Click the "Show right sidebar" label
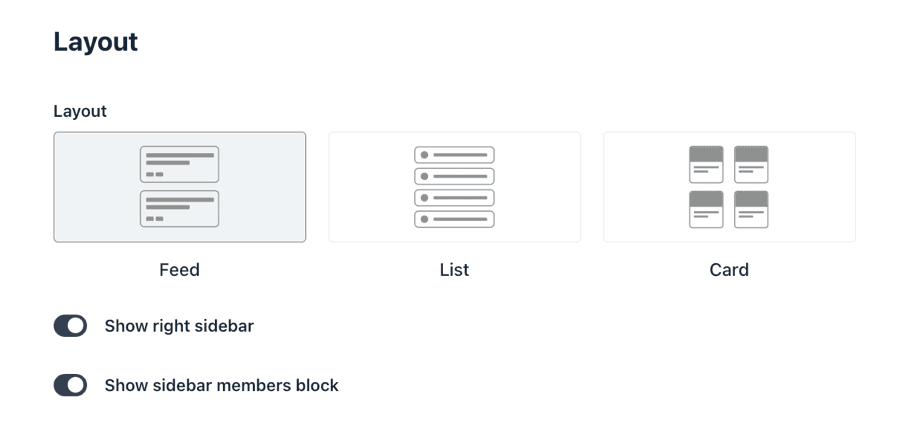This screenshot has width=900, height=444. [x=179, y=326]
